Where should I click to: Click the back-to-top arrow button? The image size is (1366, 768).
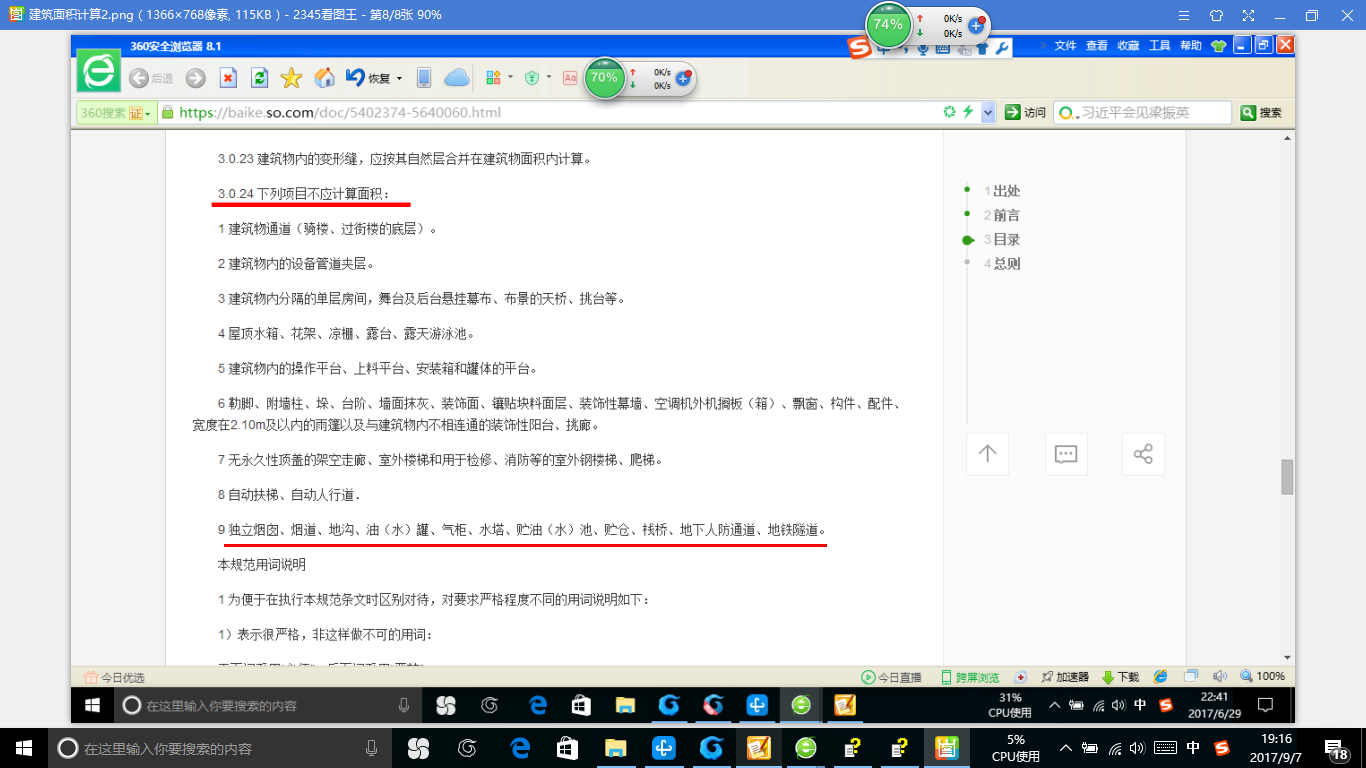(987, 454)
